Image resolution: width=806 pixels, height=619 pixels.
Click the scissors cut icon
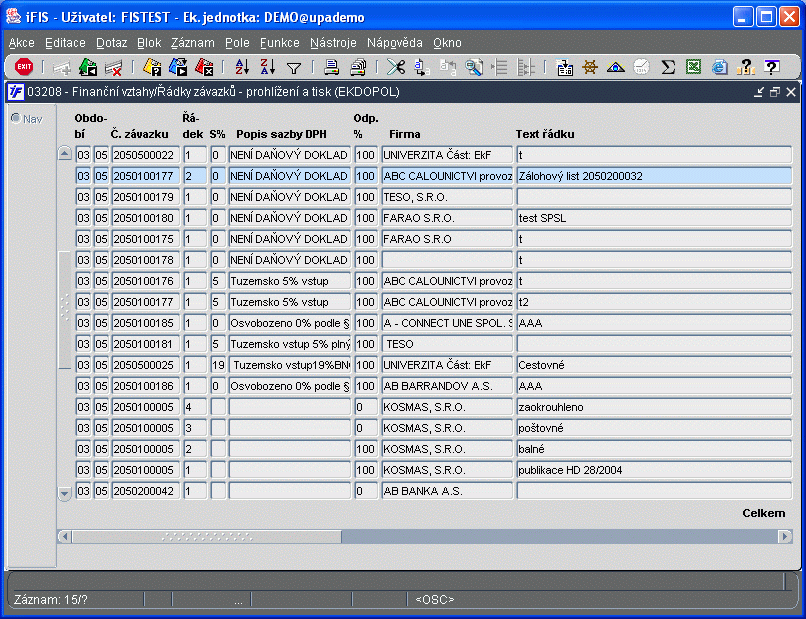(396, 67)
